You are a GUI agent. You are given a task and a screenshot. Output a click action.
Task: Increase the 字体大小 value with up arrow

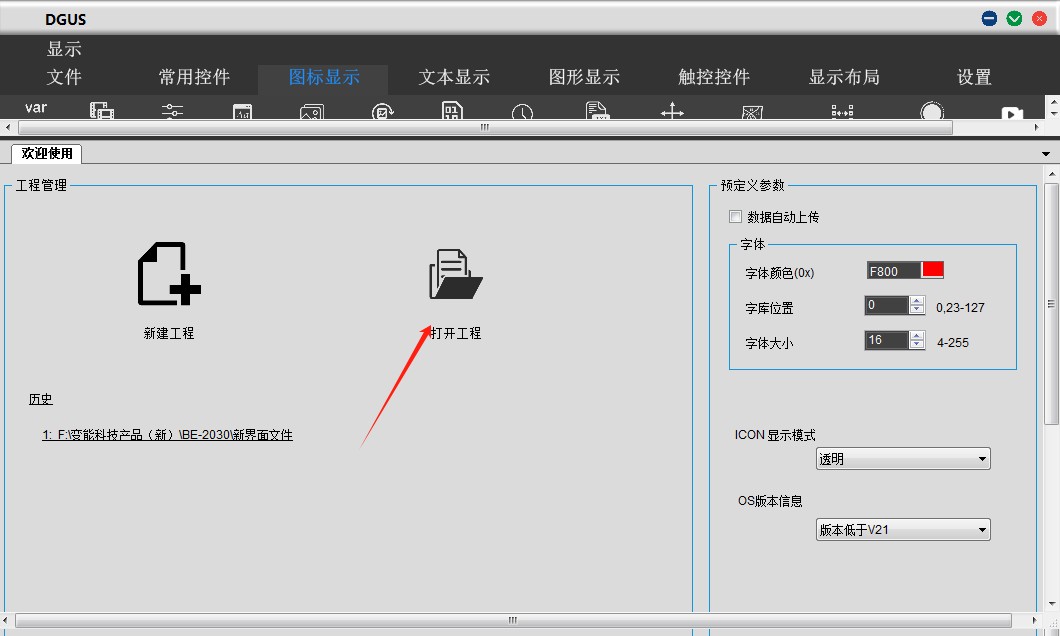(x=917, y=335)
